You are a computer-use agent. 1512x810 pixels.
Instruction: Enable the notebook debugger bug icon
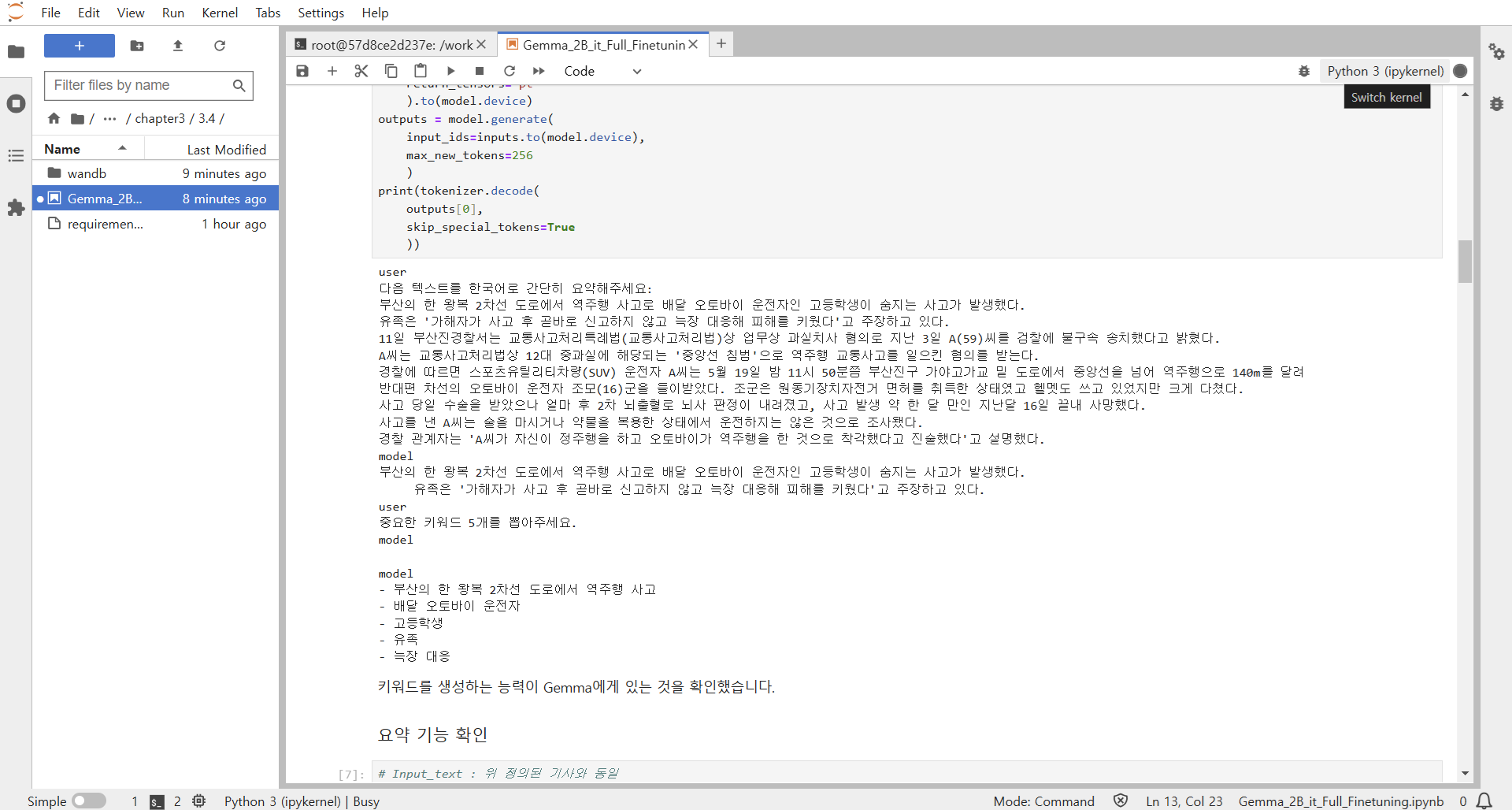pos(1304,71)
